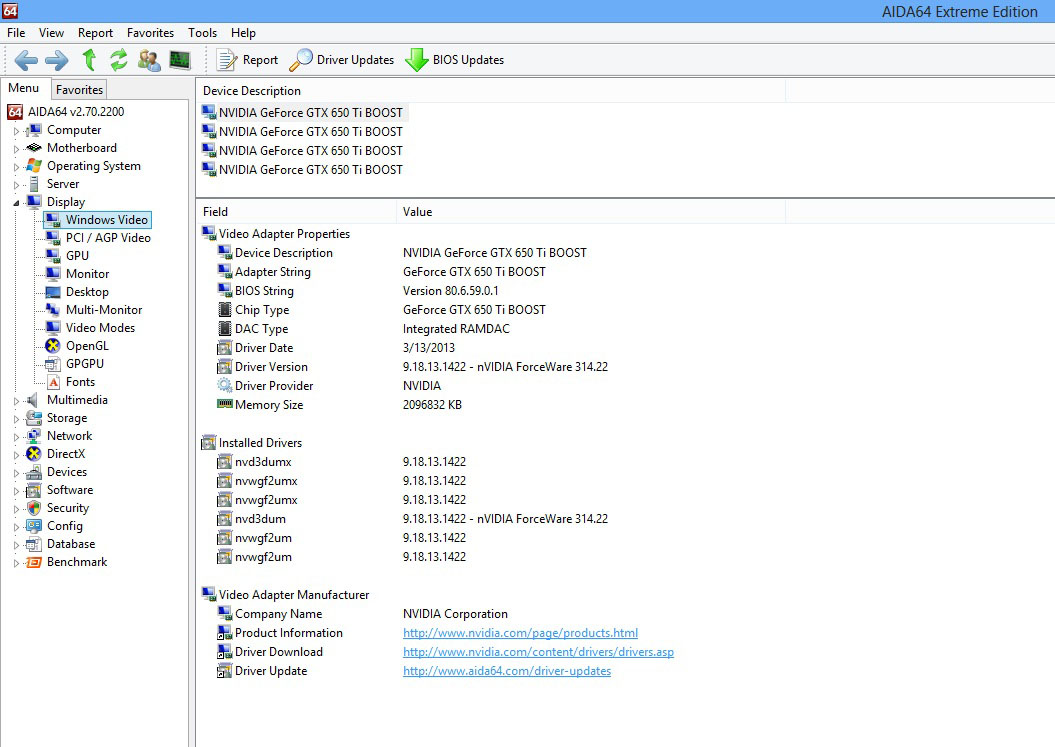Click the Software node icon
The width and height of the screenshot is (1055, 747).
tap(34, 491)
